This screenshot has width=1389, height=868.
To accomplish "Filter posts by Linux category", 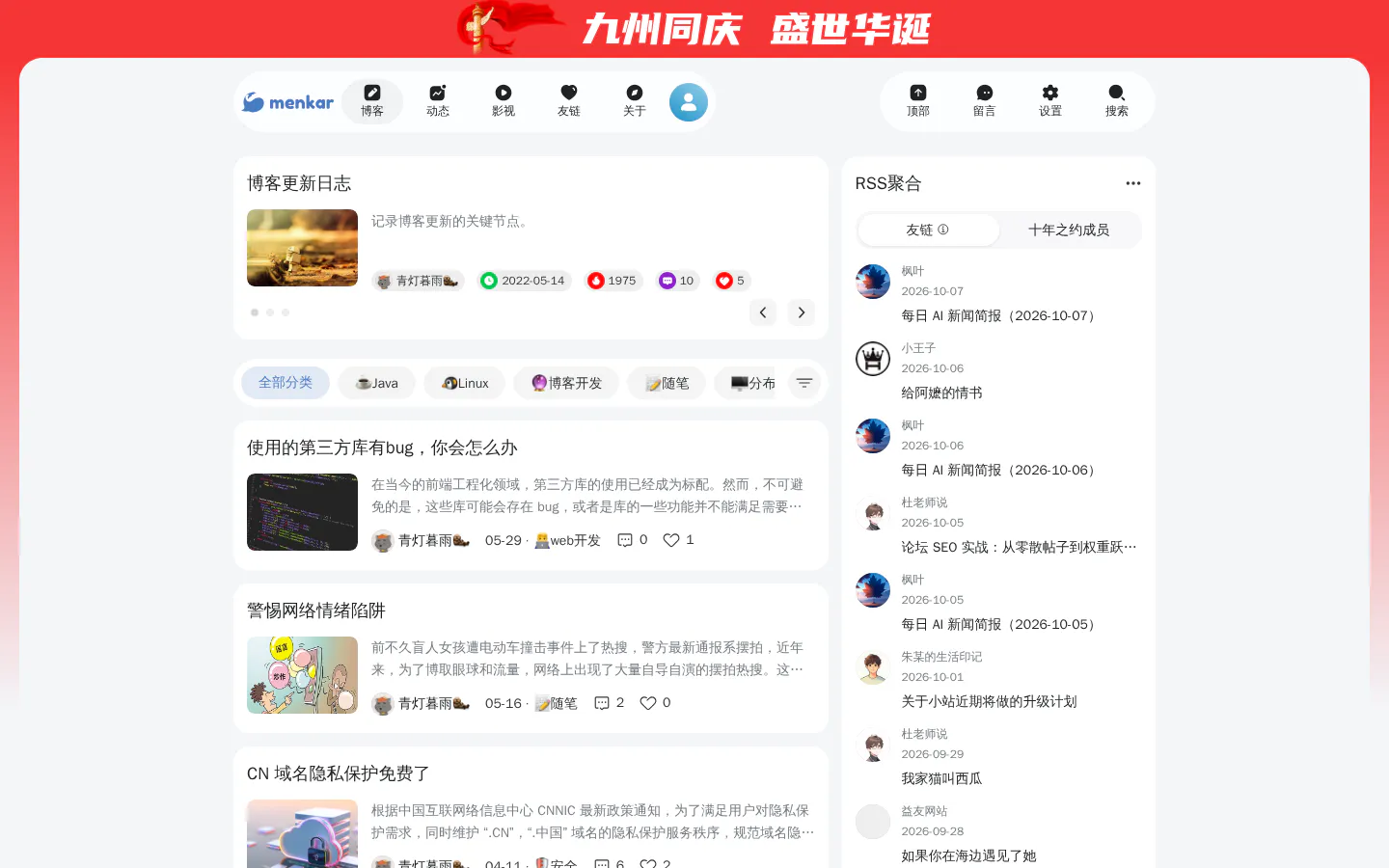I will pyautogui.click(x=465, y=383).
